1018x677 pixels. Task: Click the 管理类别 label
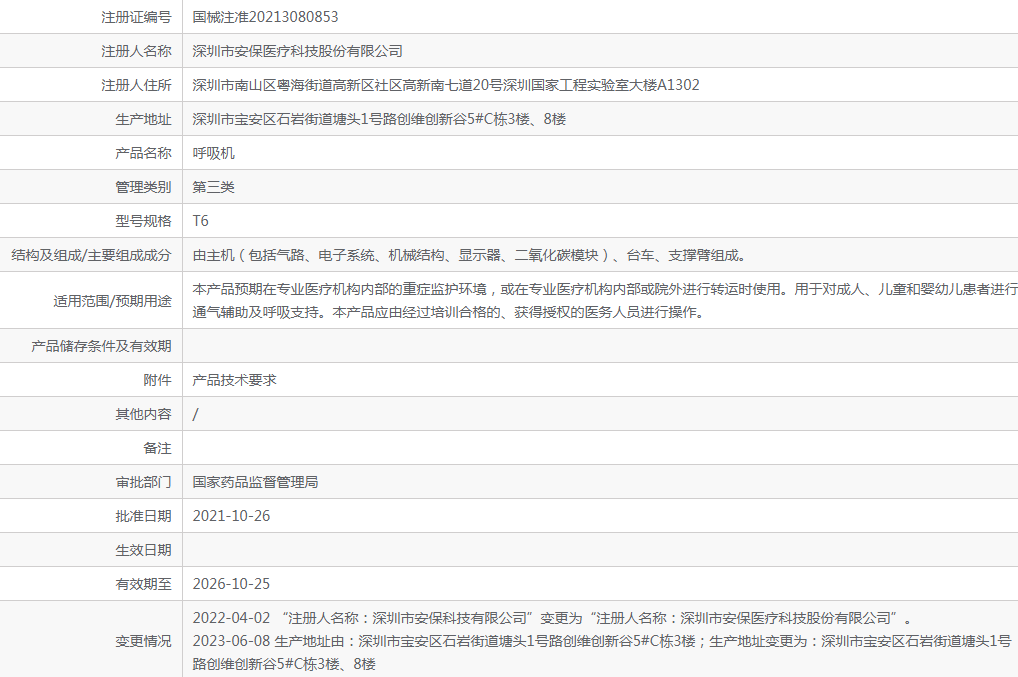click(143, 187)
